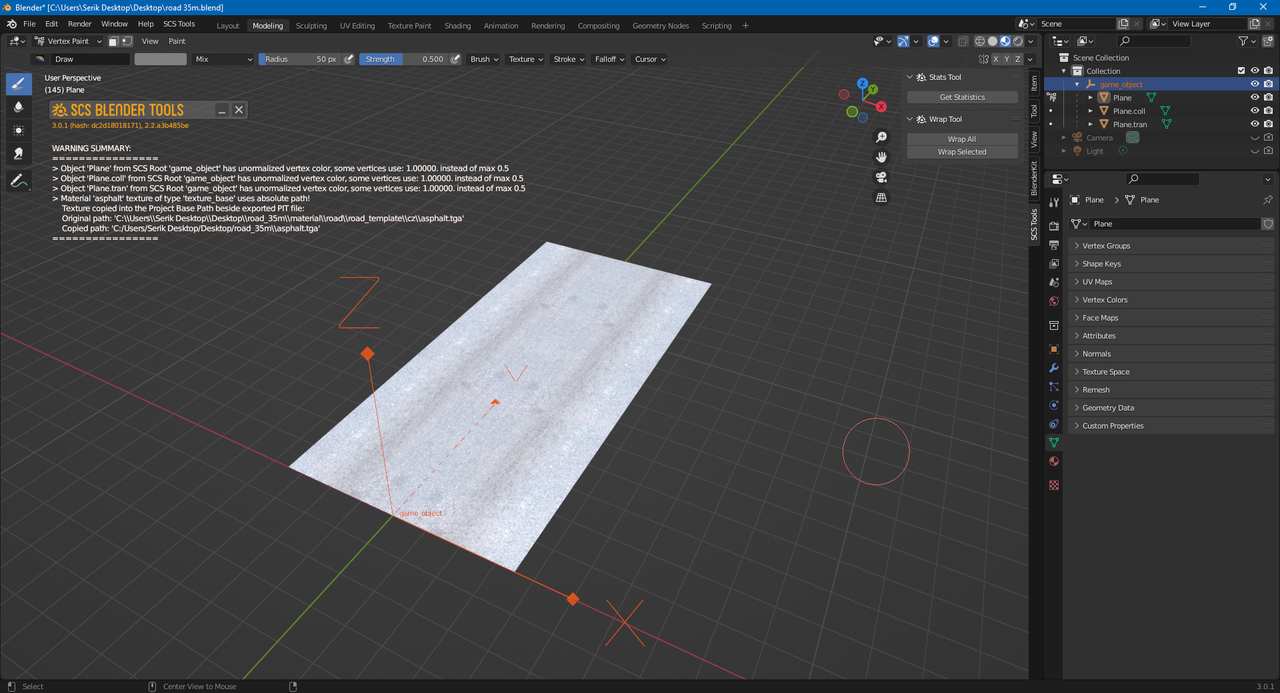Switch to the UV Editing workspace tab
1280x693 pixels.
[357, 25]
